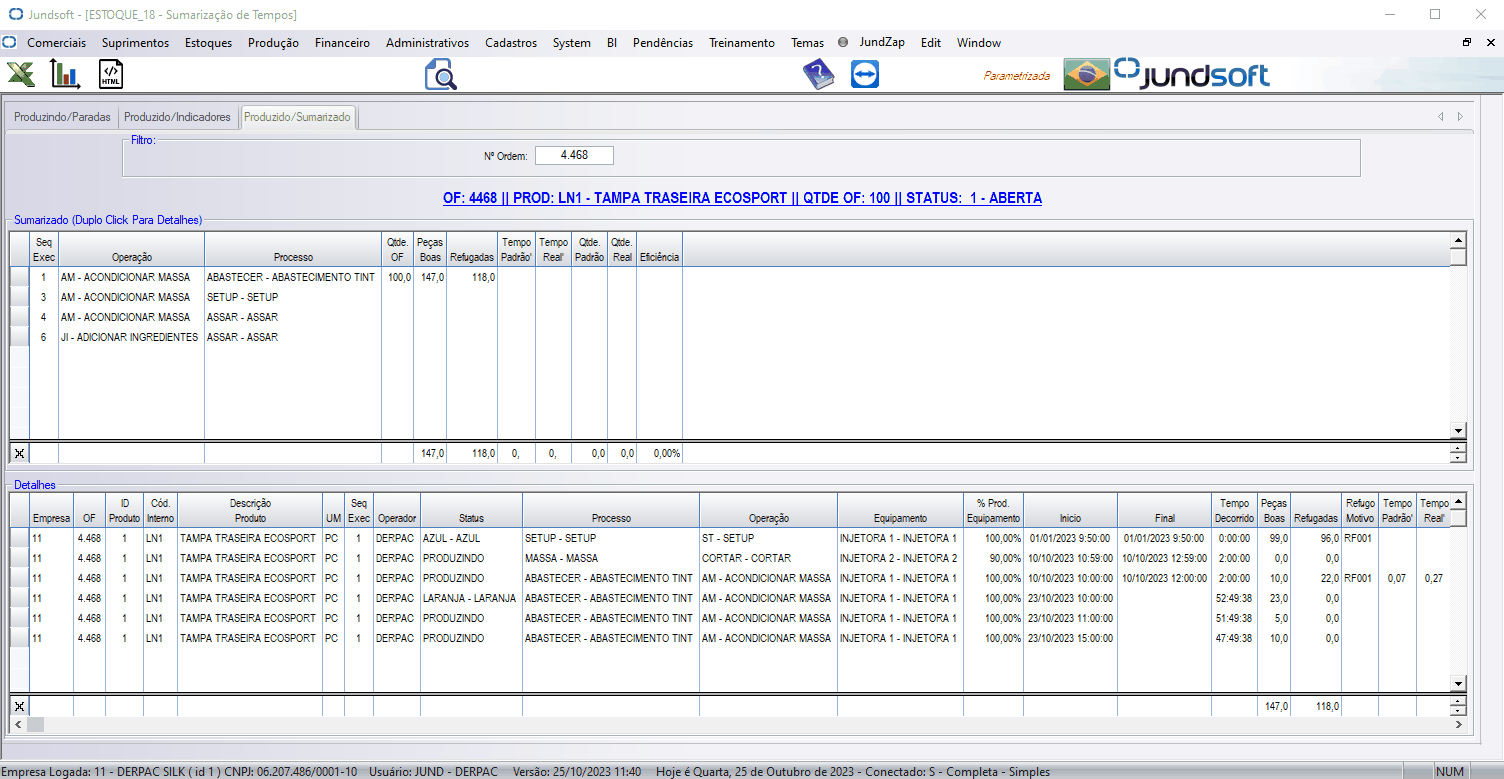Image resolution: width=1504 pixels, height=779 pixels.
Task: Open the help book icon
Action: [x=819, y=75]
